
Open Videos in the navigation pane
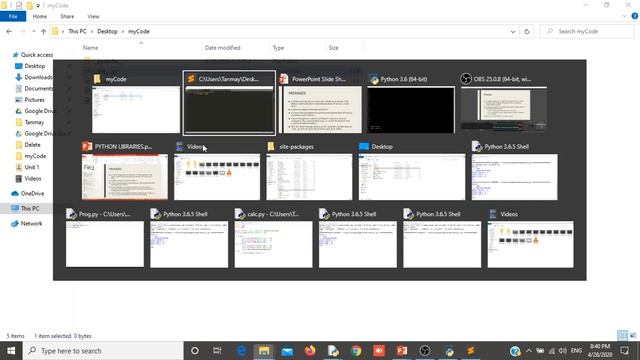28,178
